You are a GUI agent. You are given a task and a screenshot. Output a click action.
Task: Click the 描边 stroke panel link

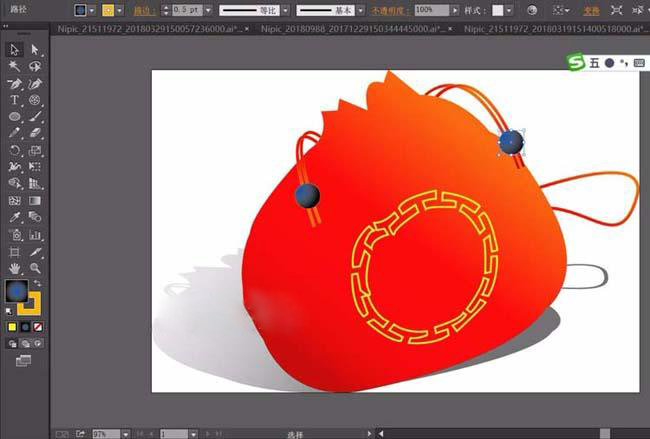[x=143, y=9]
